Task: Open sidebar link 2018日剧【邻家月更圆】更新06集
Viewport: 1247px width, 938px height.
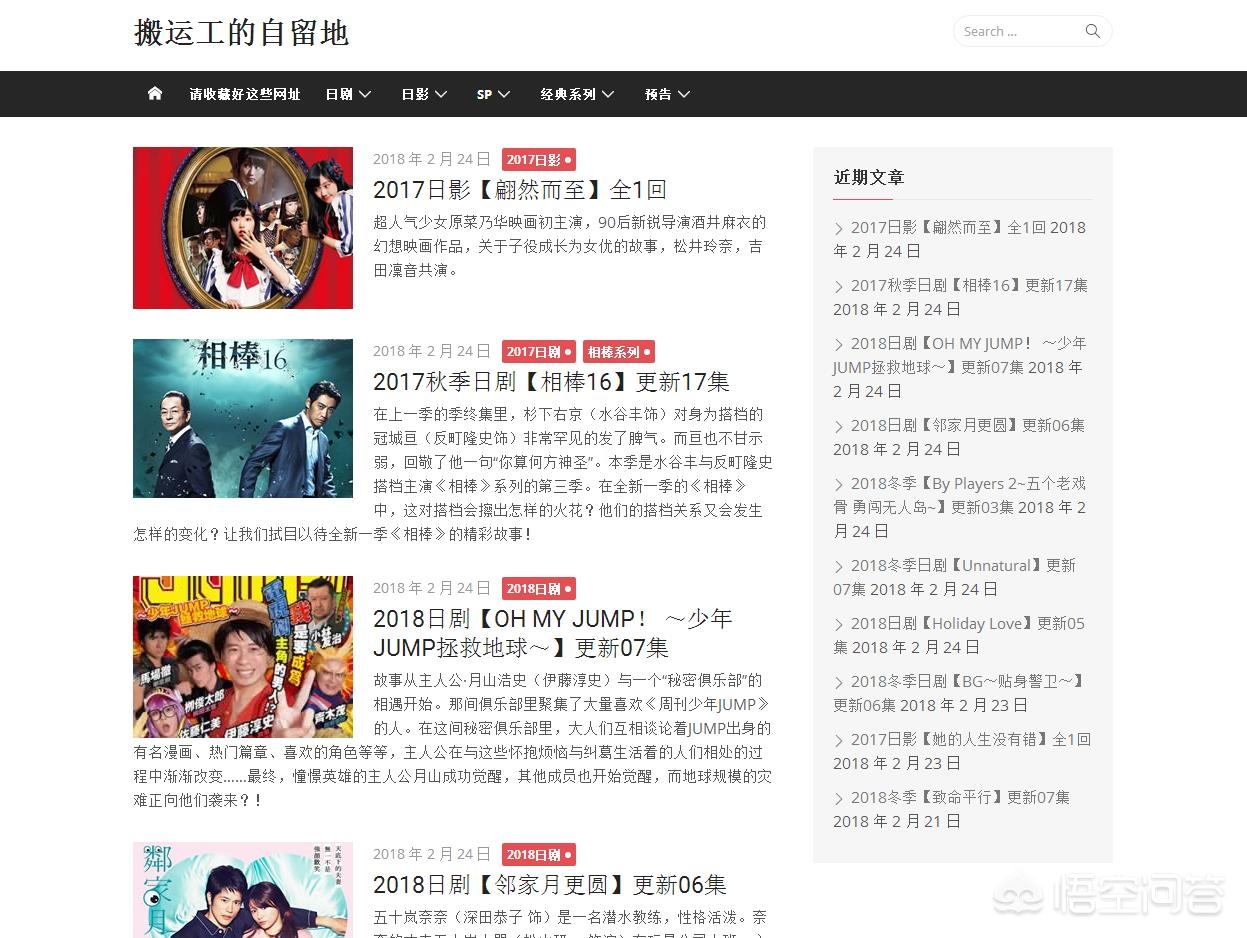Action: [x=968, y=425]
